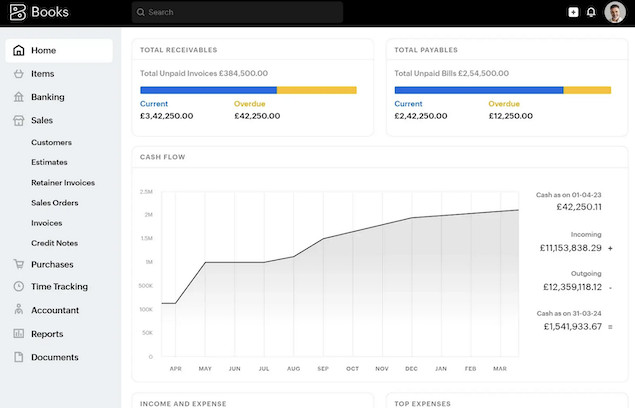Open Estimates in the Sales list

pos(50,162)
